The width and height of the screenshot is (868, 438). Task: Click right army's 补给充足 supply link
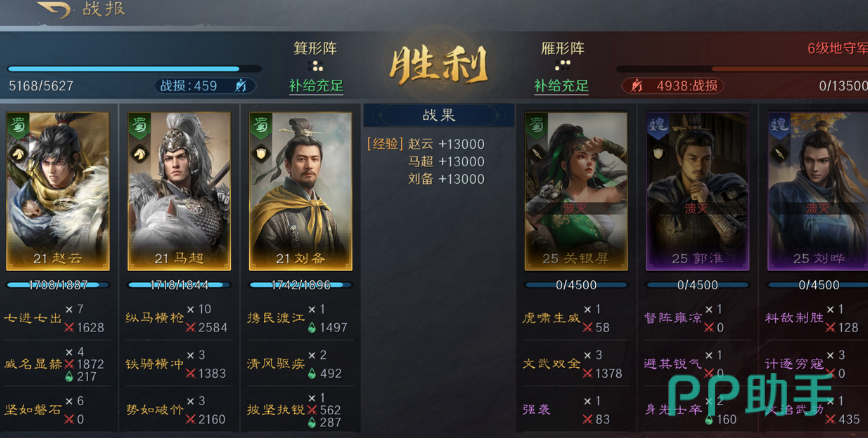coord(561,86)
